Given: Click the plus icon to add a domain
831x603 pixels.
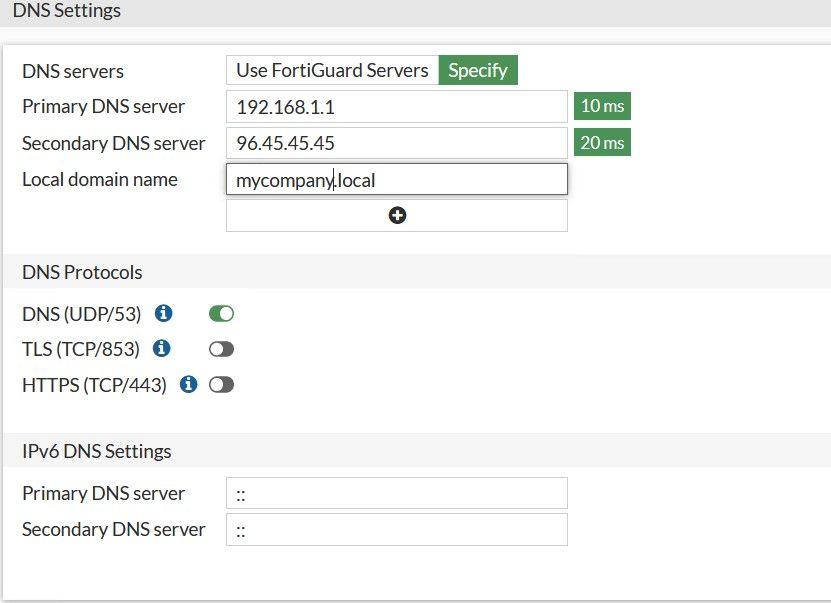Looking at the screenshot, I should tap(397, 215).
